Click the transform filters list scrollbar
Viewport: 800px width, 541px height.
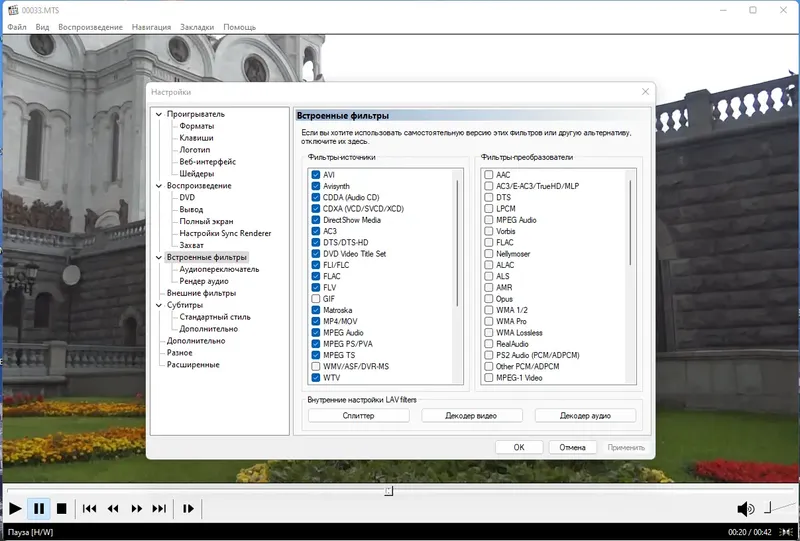[631, 223]
